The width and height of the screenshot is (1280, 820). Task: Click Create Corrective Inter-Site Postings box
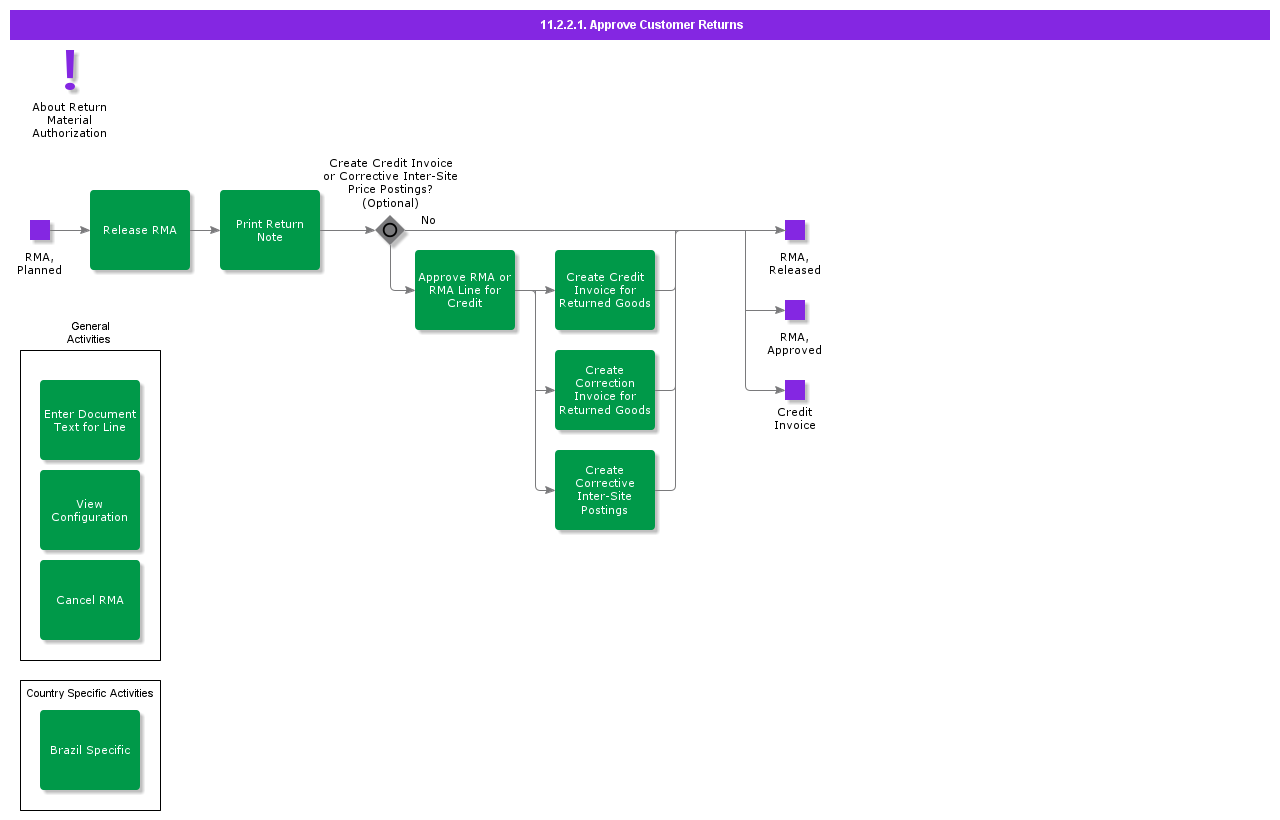pos(605,490)
